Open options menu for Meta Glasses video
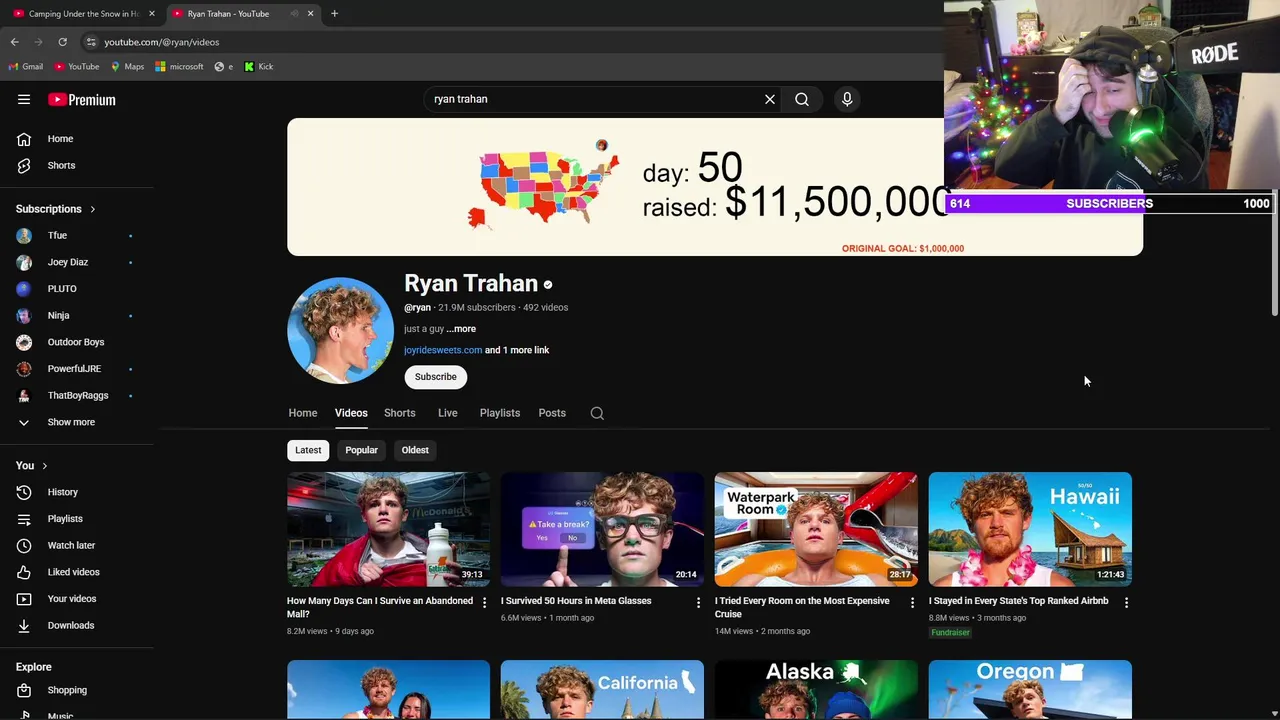 698,603
